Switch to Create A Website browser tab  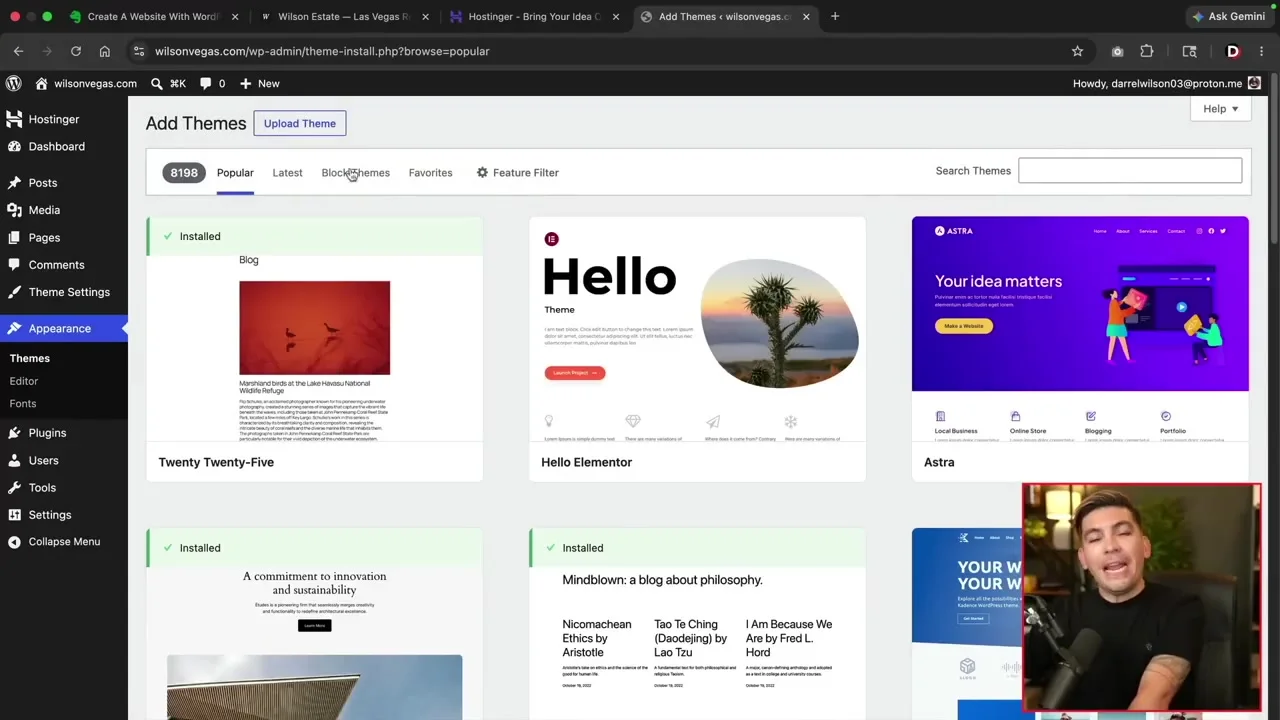point(153,17)
